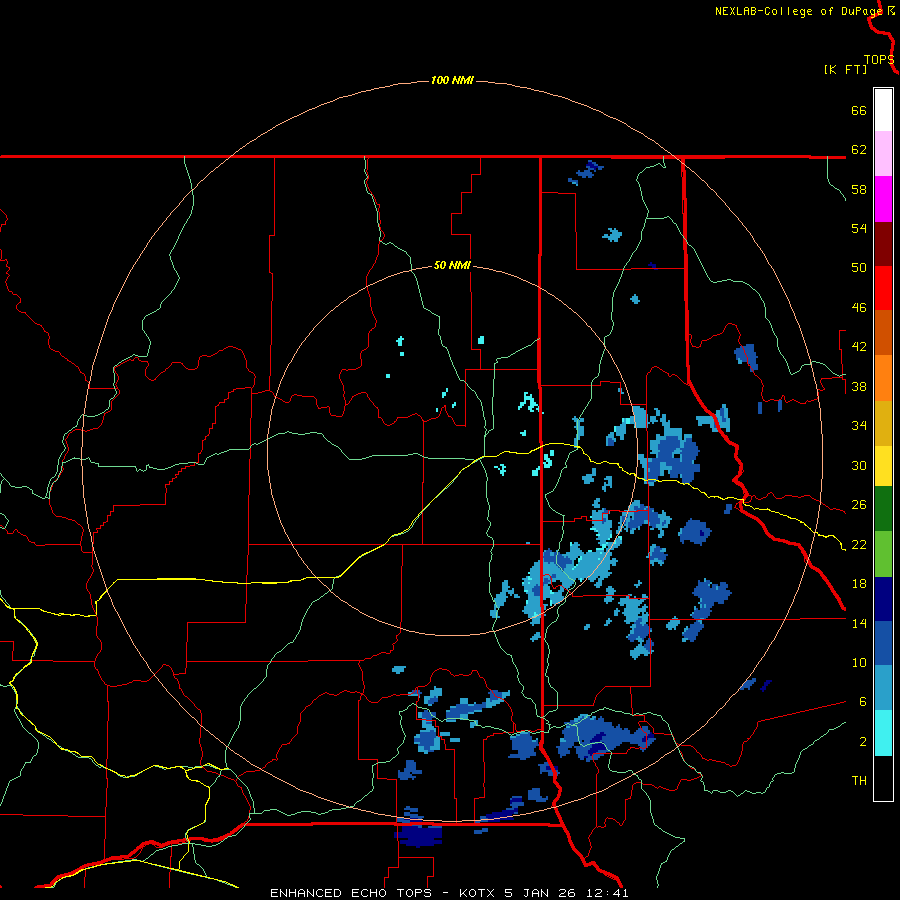Click the '62' legend value
This screenshot has height=900, width=900.
[859, 150]
